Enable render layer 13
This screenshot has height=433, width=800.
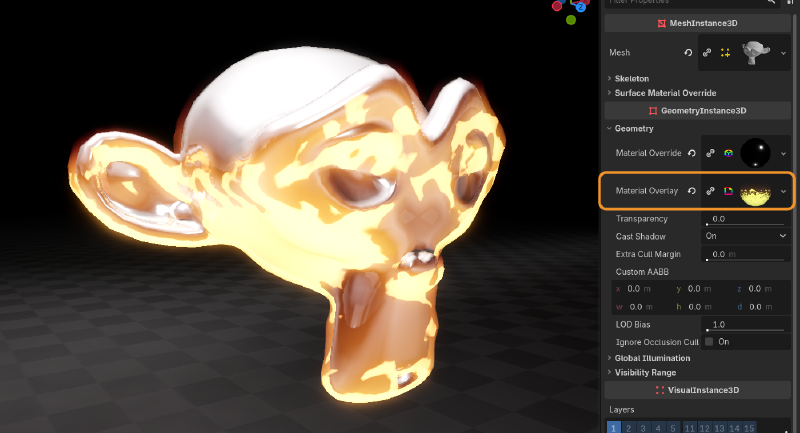(719, 427)
